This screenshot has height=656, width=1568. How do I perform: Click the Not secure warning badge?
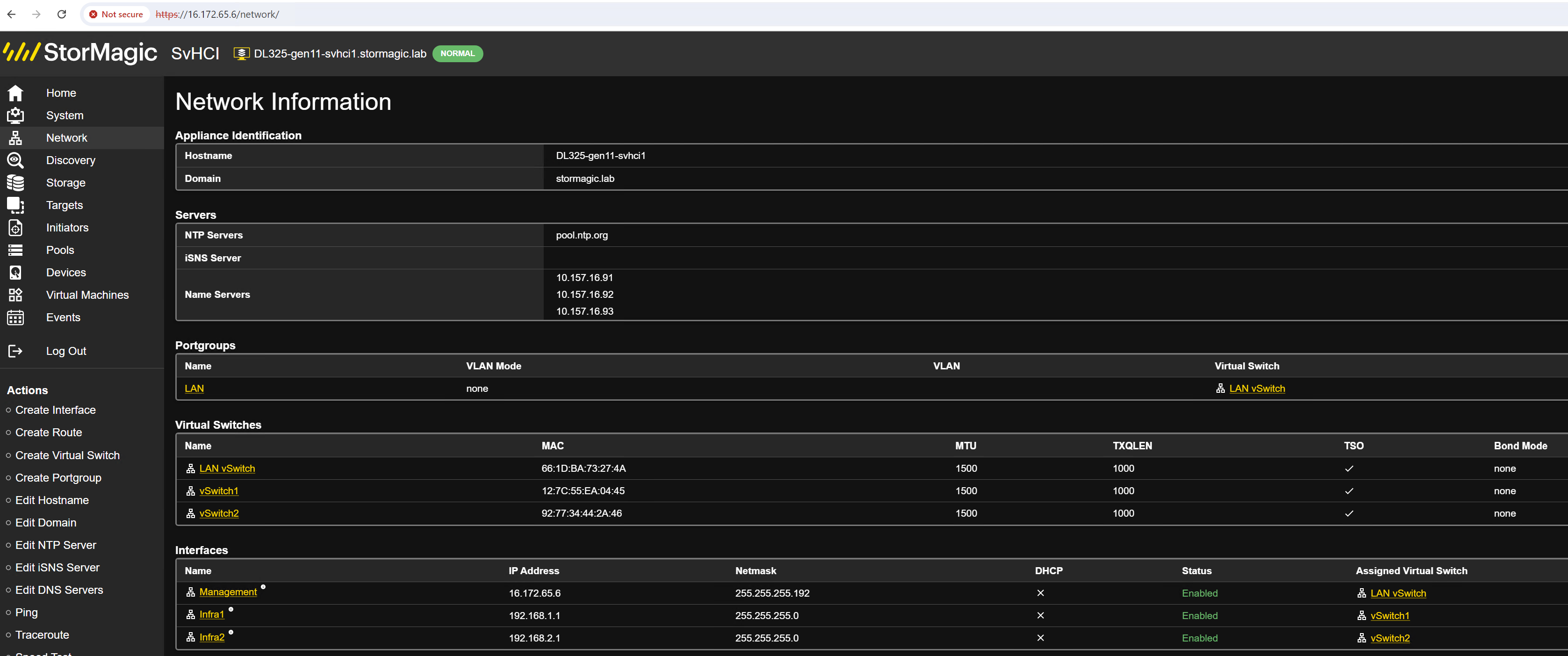(115, 14)
